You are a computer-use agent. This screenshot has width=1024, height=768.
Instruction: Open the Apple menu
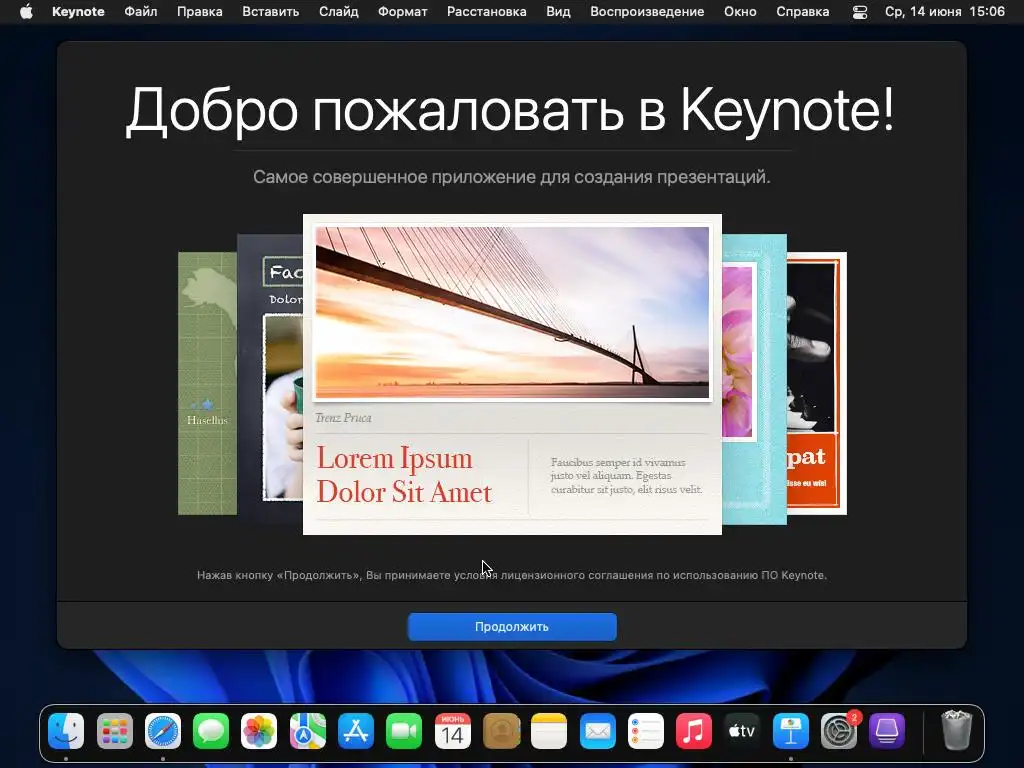[26, 12]
